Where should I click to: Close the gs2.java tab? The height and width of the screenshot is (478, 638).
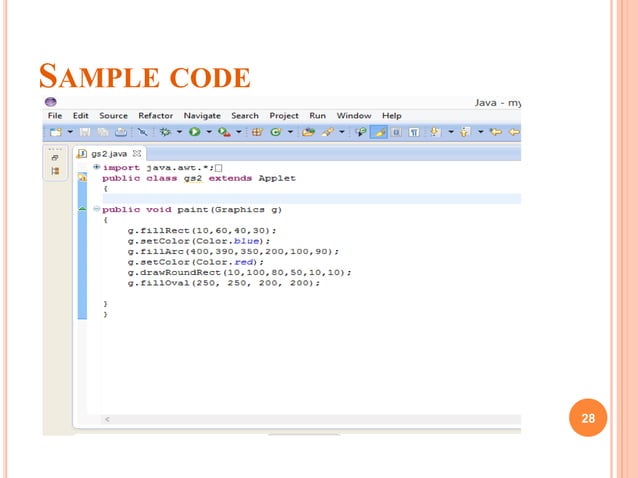pyautogui.click(x=137, y=153)
